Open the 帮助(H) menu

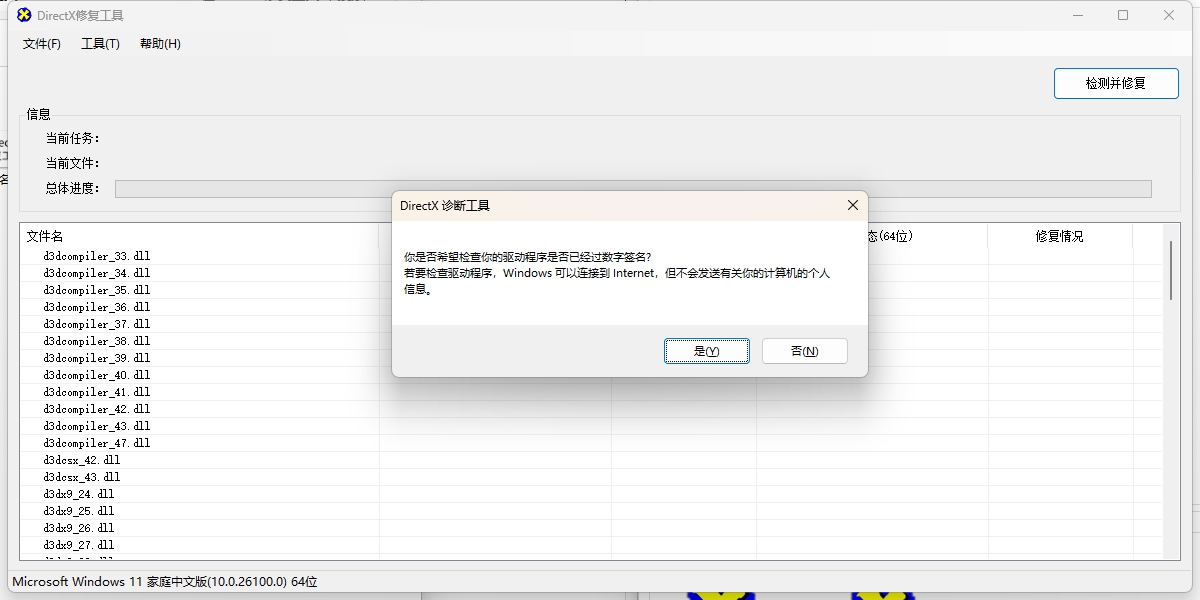(160, 44)
